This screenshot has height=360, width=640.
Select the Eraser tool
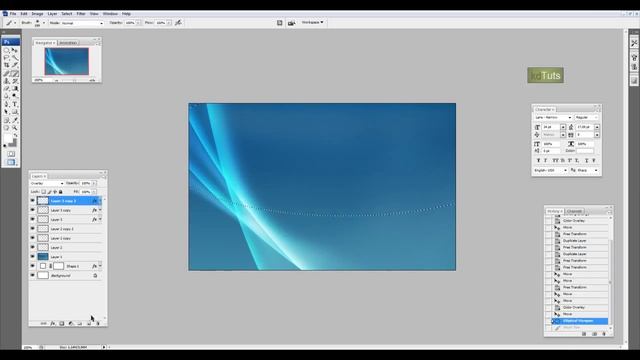7,89
